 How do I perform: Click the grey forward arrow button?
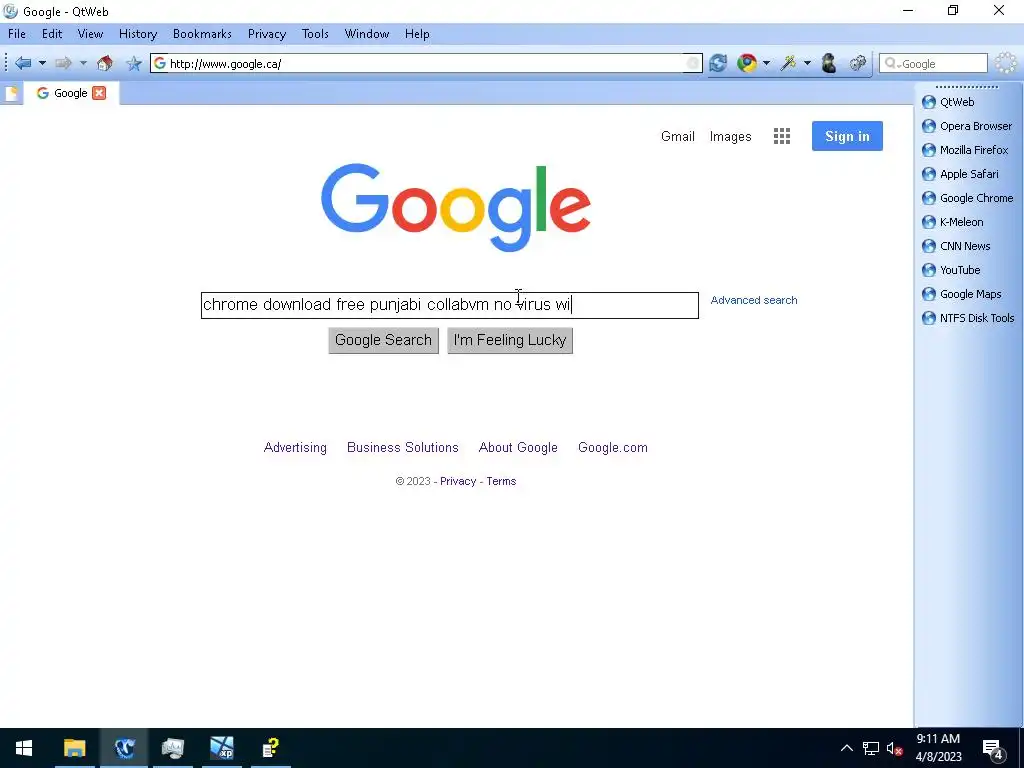[x=63, y=63]
